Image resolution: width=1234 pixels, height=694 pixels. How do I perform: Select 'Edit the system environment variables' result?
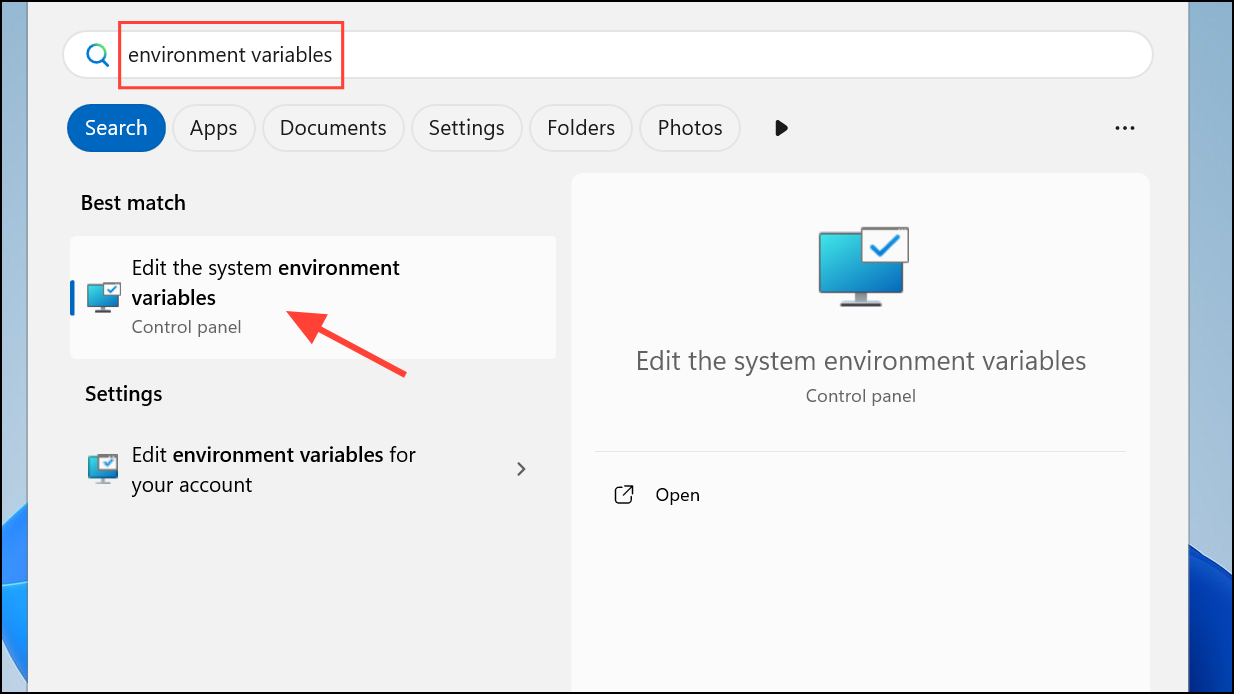265,282
